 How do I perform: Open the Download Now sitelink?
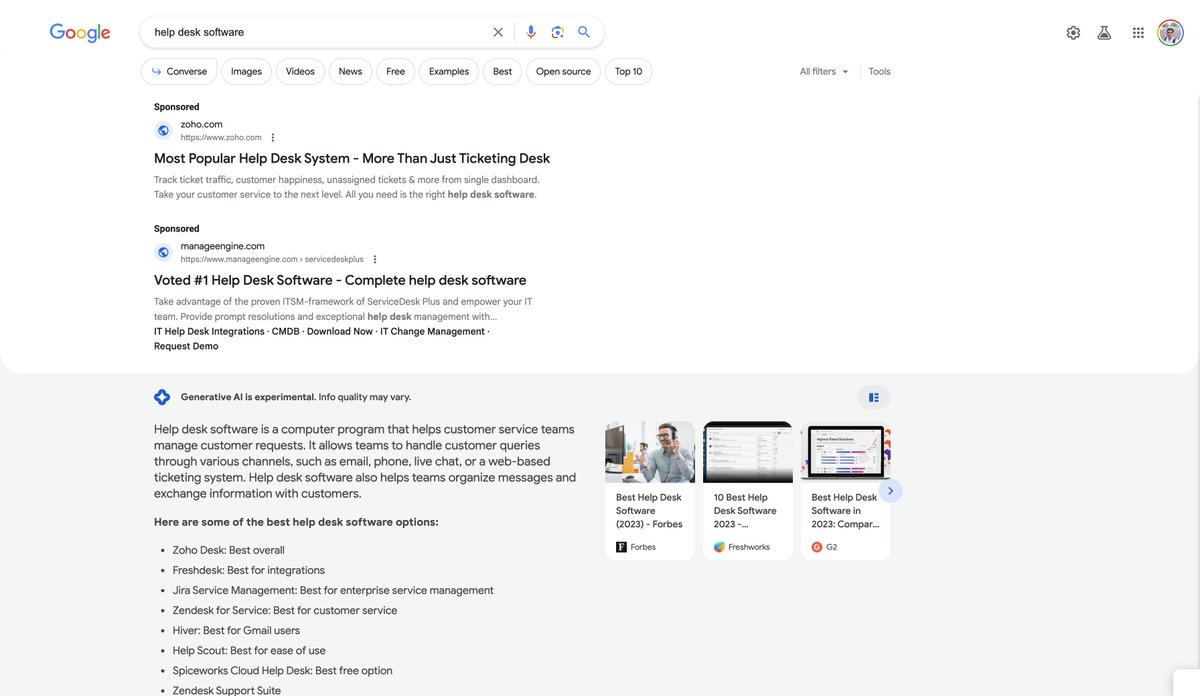[x=340, y=332]
